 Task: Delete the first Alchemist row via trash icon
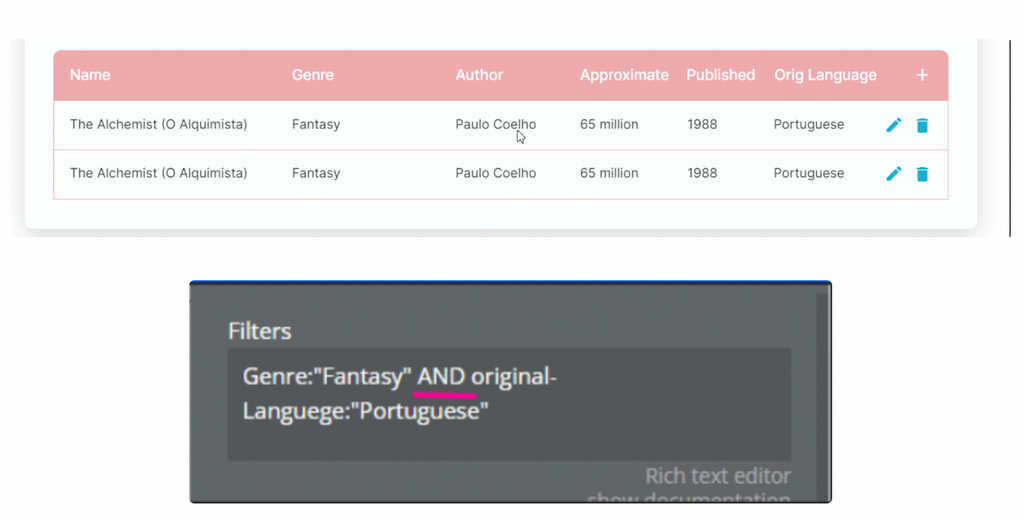pos(922,125)
